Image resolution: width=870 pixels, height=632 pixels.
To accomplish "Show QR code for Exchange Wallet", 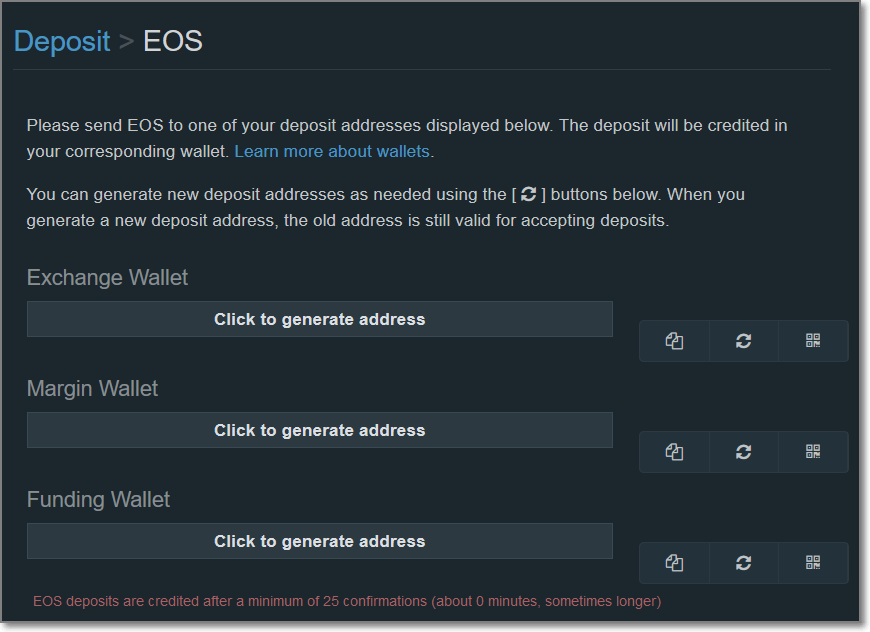I will (x=813, y=341).
